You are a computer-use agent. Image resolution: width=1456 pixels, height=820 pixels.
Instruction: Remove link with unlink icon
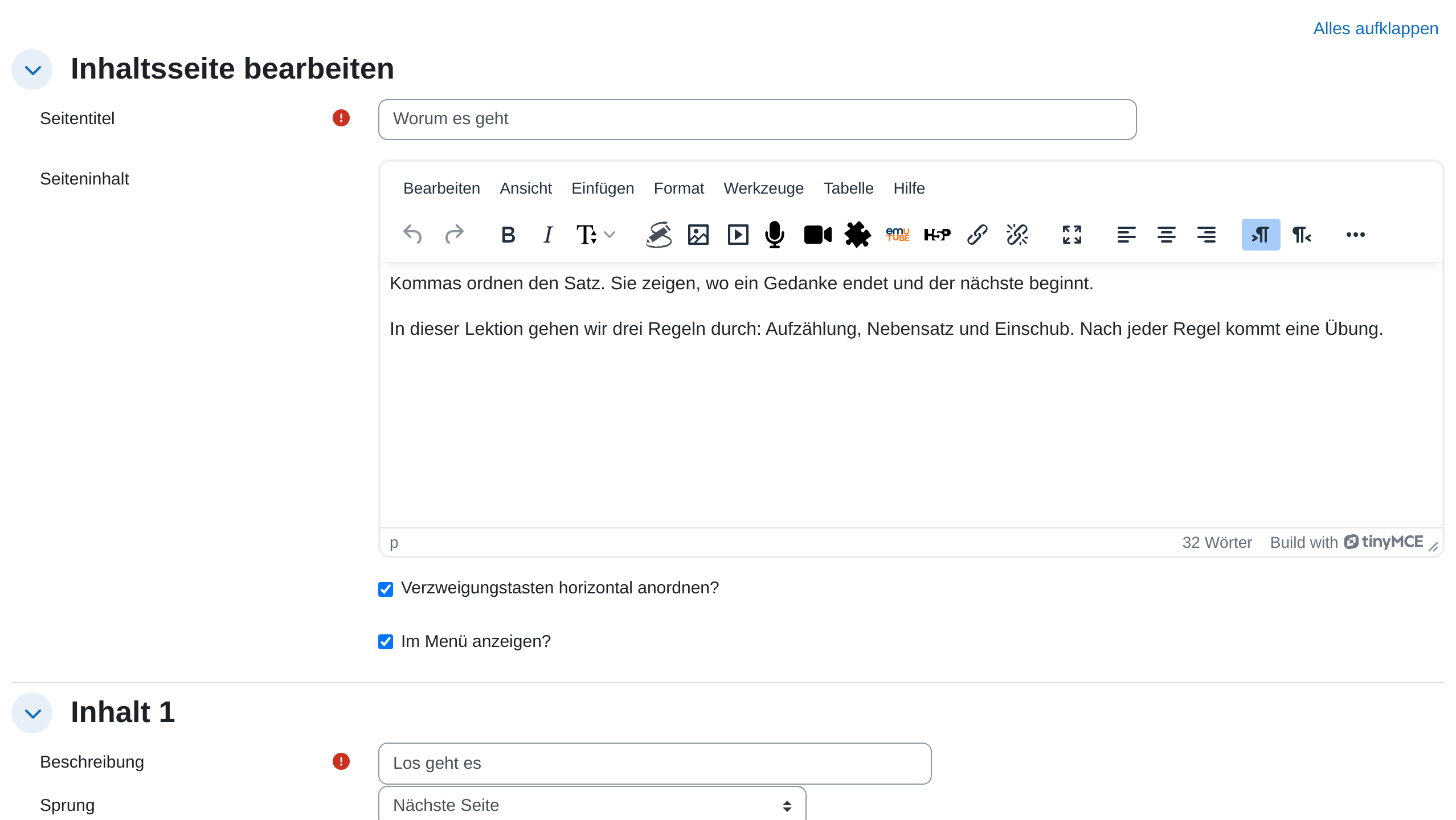tap(1017, 235)
